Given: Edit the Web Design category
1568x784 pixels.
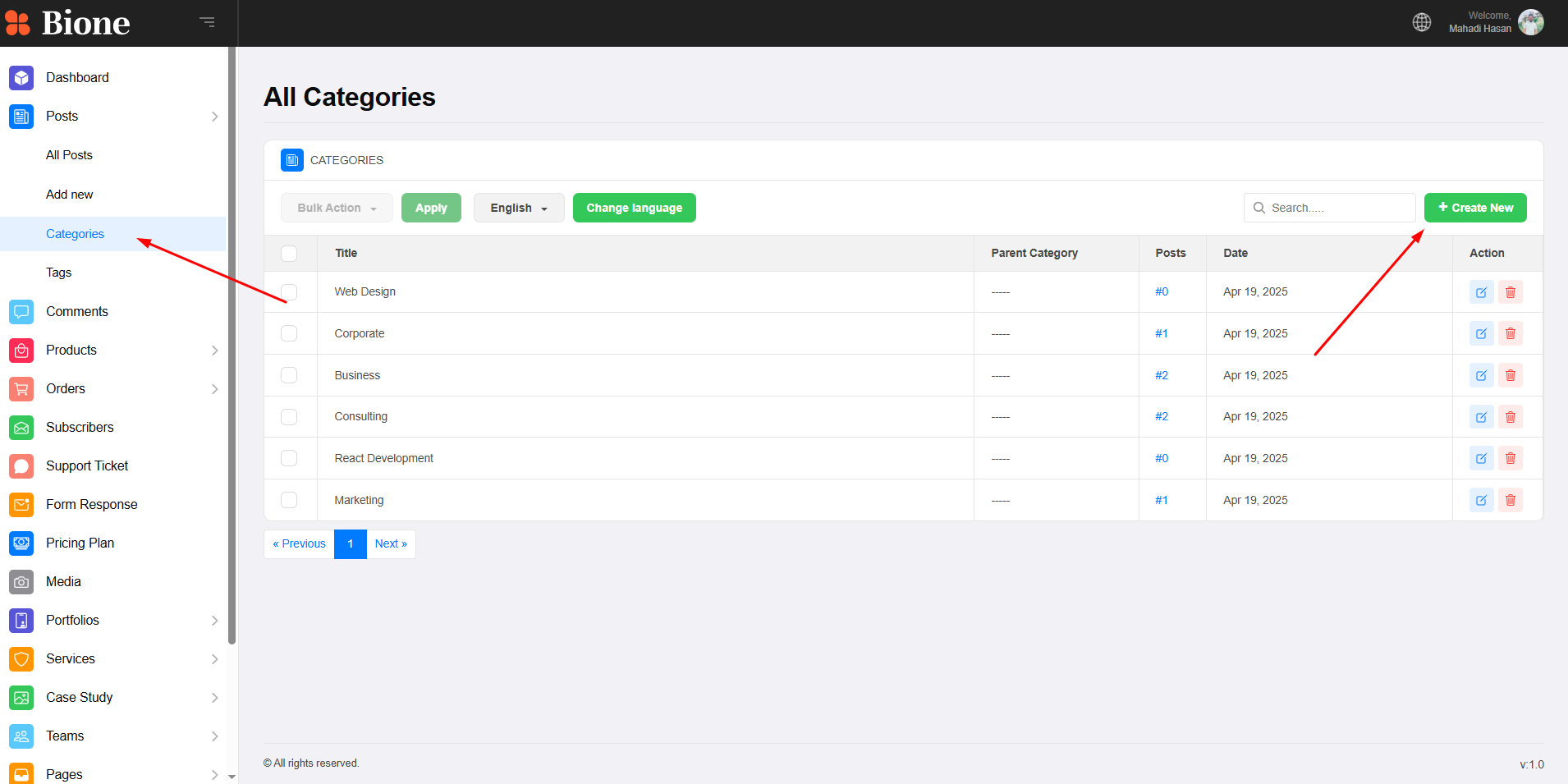Looking at the screenshot, I should coord(1481,292).
